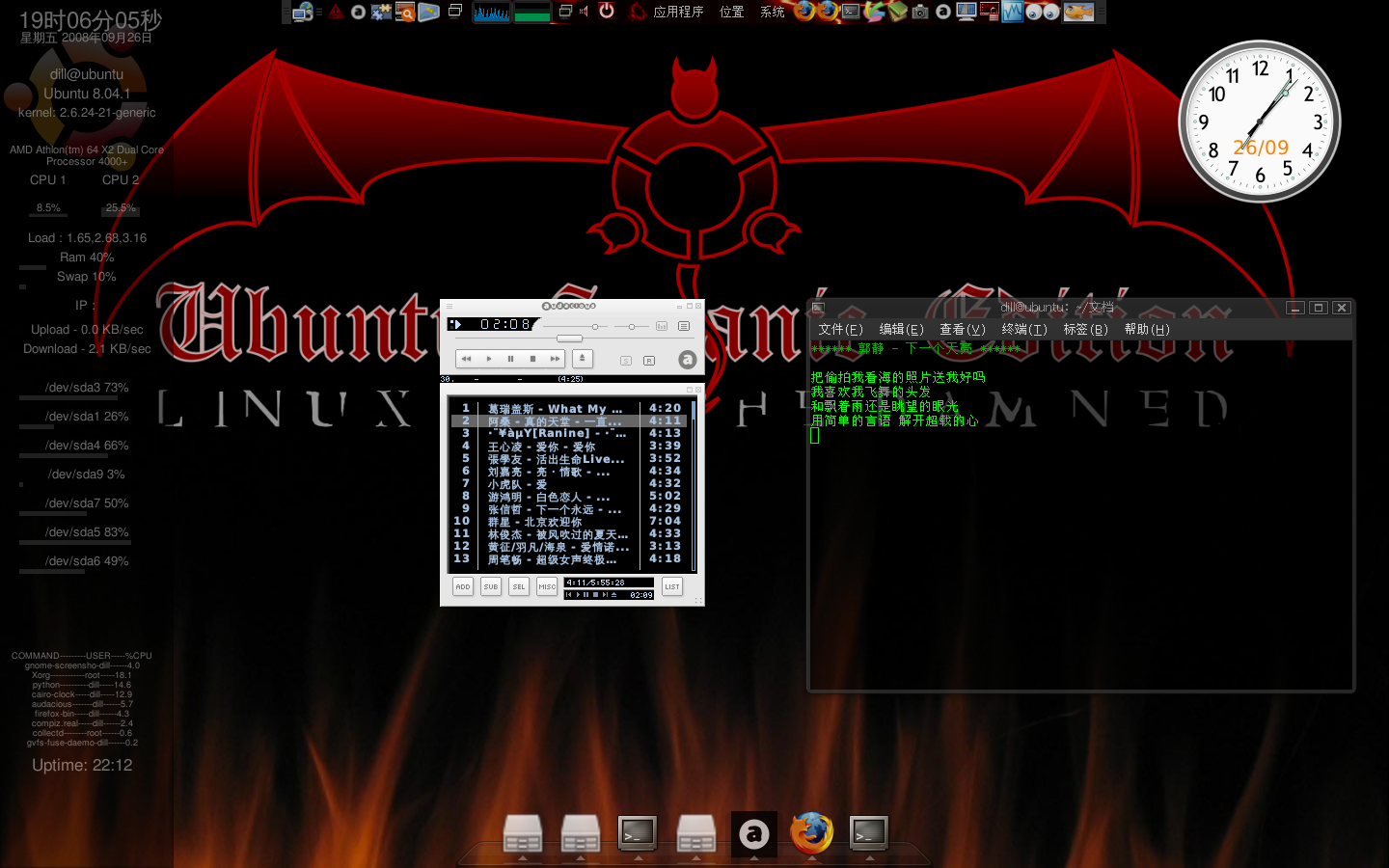1389x868 pixels.
Task: Open 系统 menu in top panel
Action: pos(772,12)
